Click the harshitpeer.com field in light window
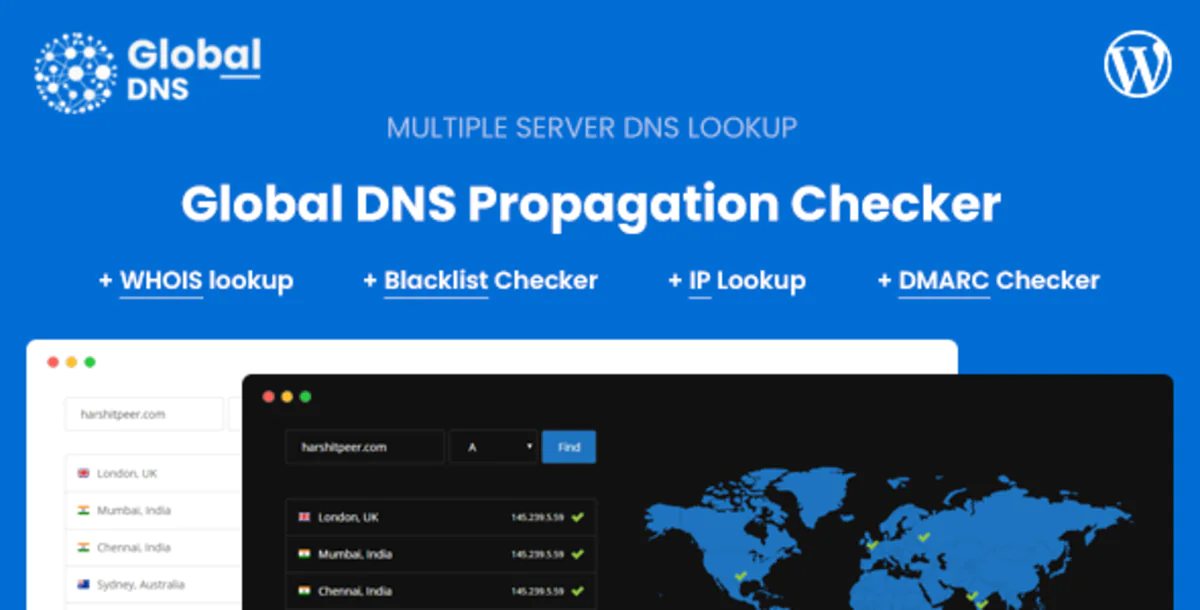This screenshot has width=1200, height=610. point(144,414)
